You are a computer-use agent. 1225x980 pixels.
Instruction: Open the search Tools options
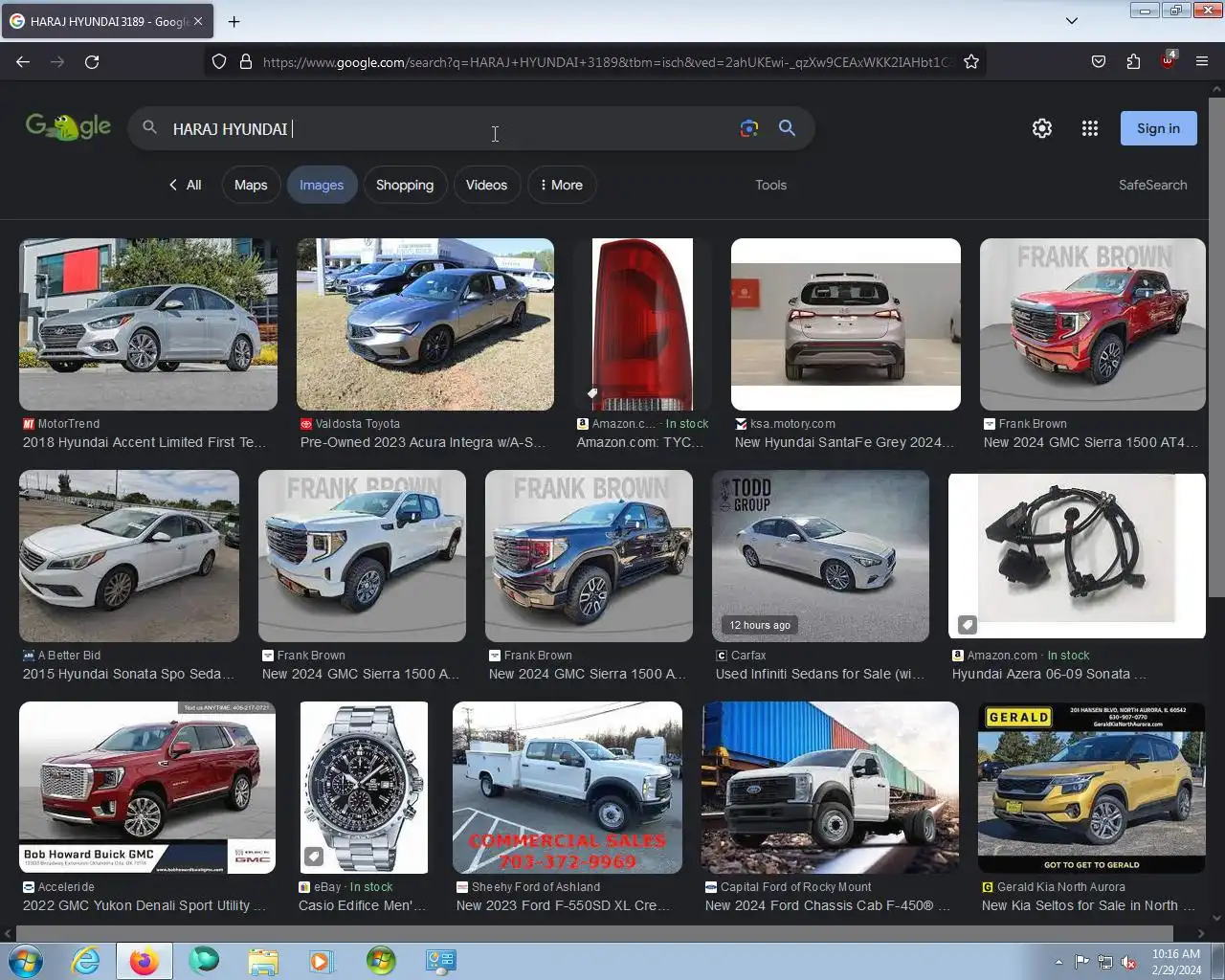pos(770,185)
